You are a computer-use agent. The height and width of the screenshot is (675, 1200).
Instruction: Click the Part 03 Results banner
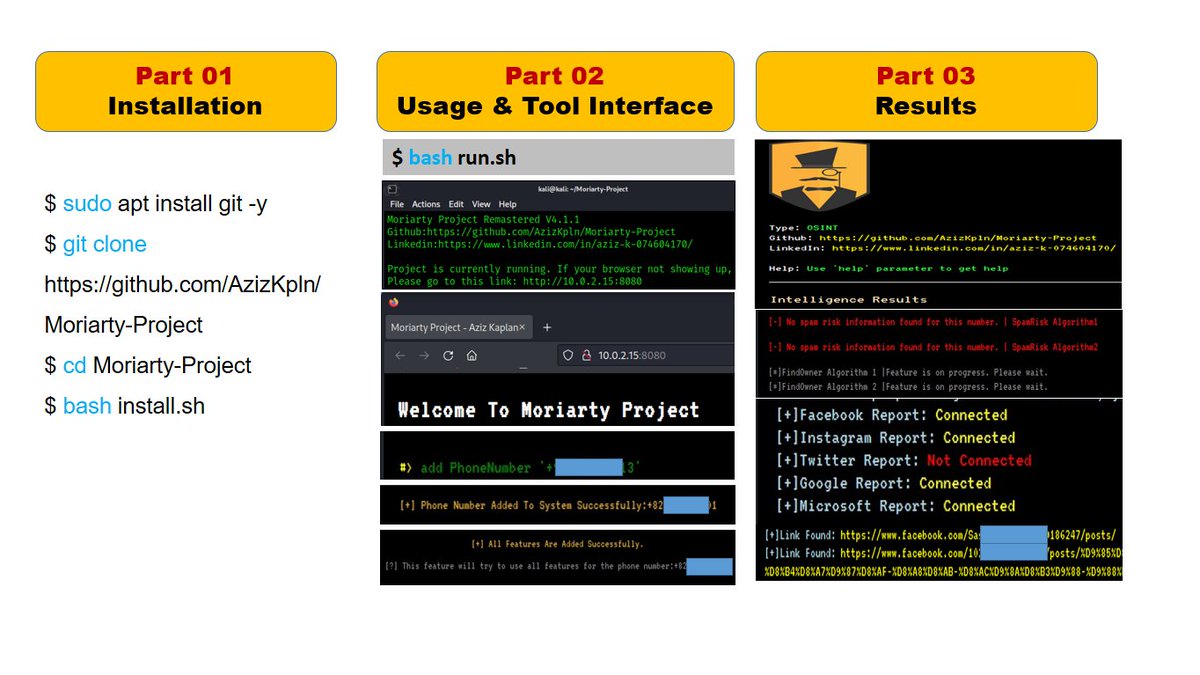click(x=926, y=91)
